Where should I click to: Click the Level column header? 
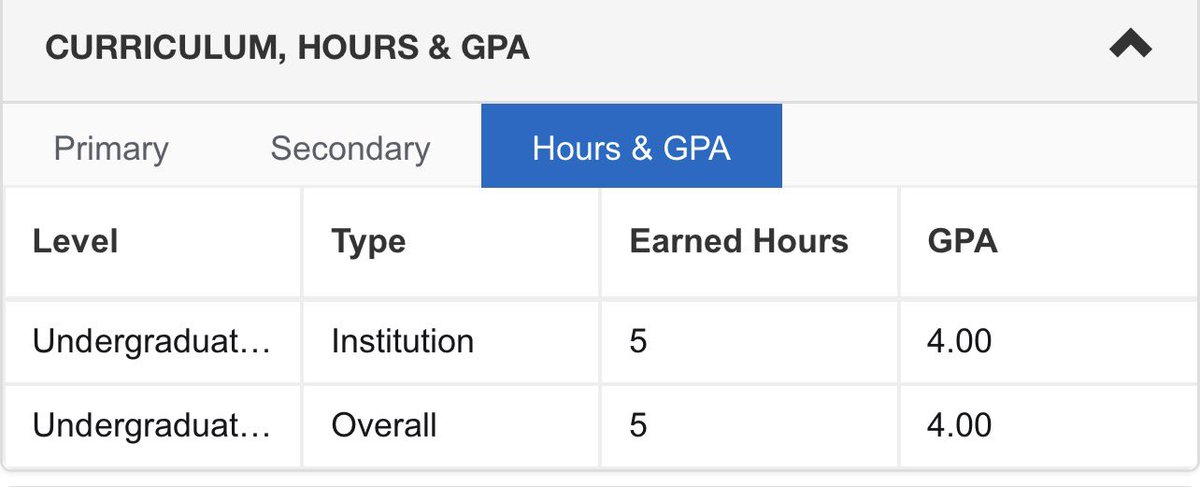point(75,241)
